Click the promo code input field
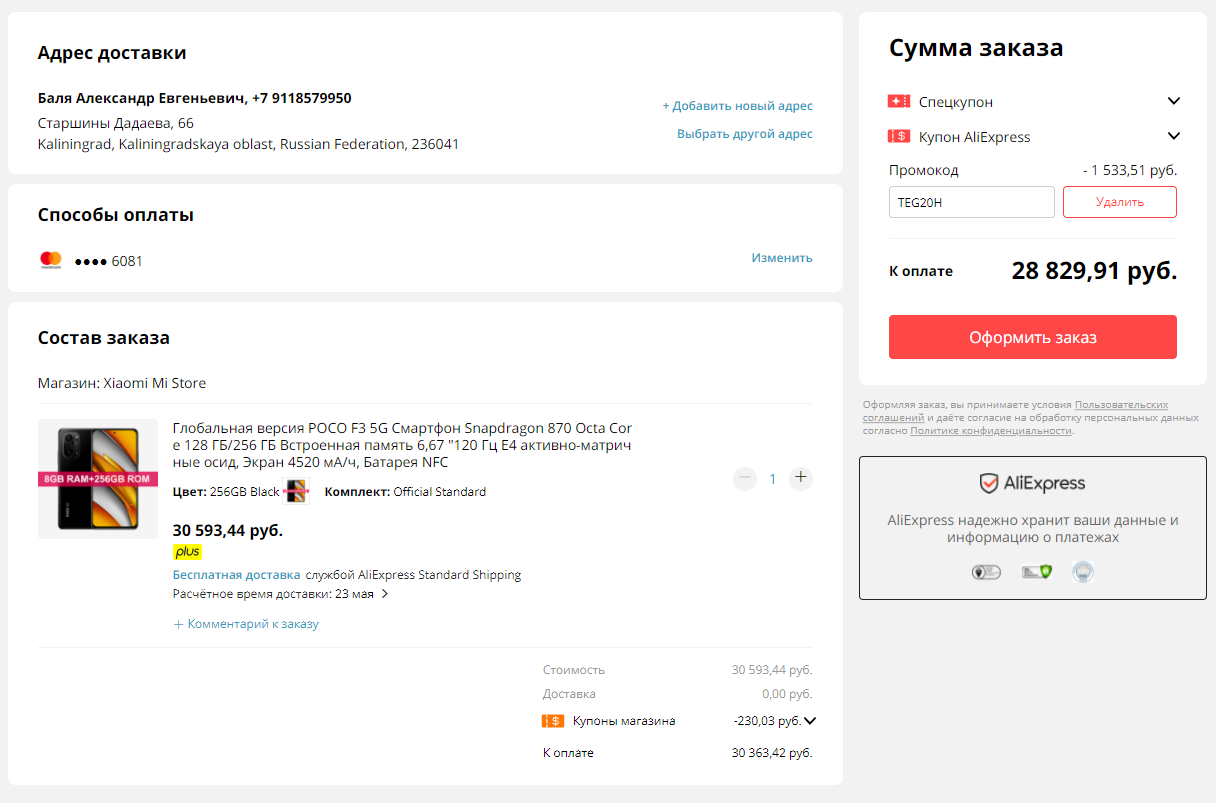 tap(971, 202)
